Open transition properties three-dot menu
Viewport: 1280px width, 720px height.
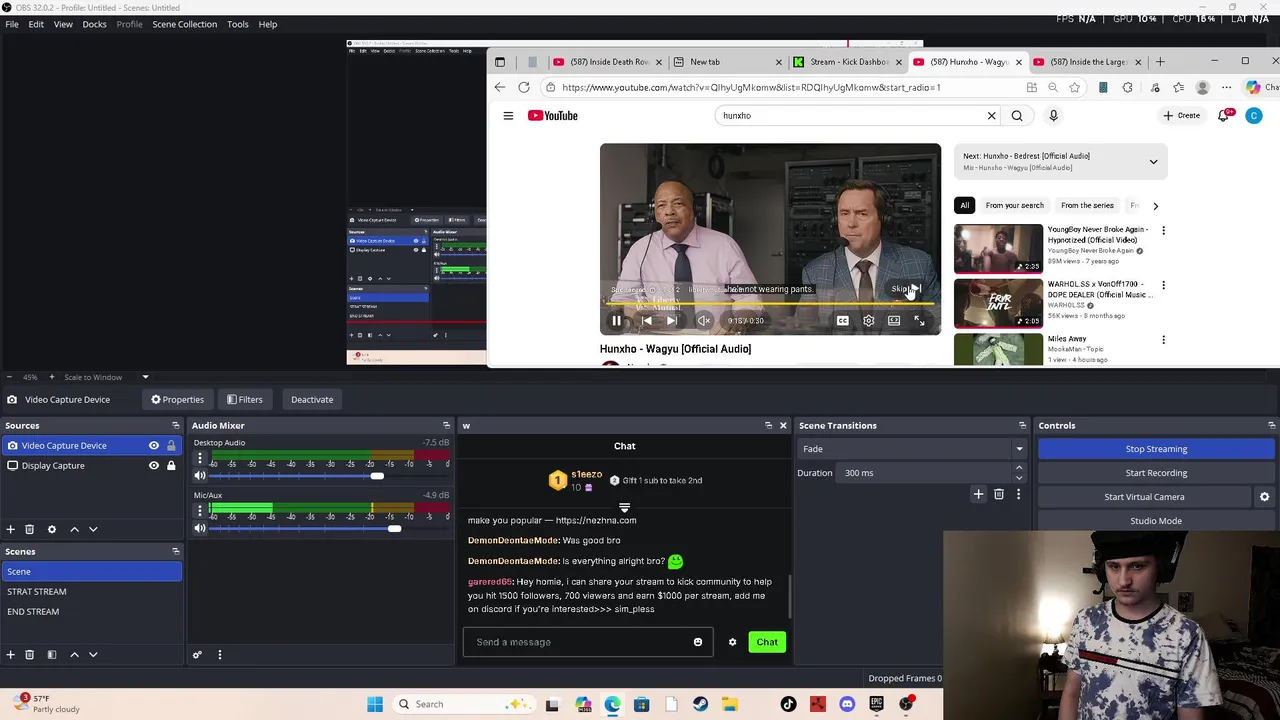coord(1019,494)
